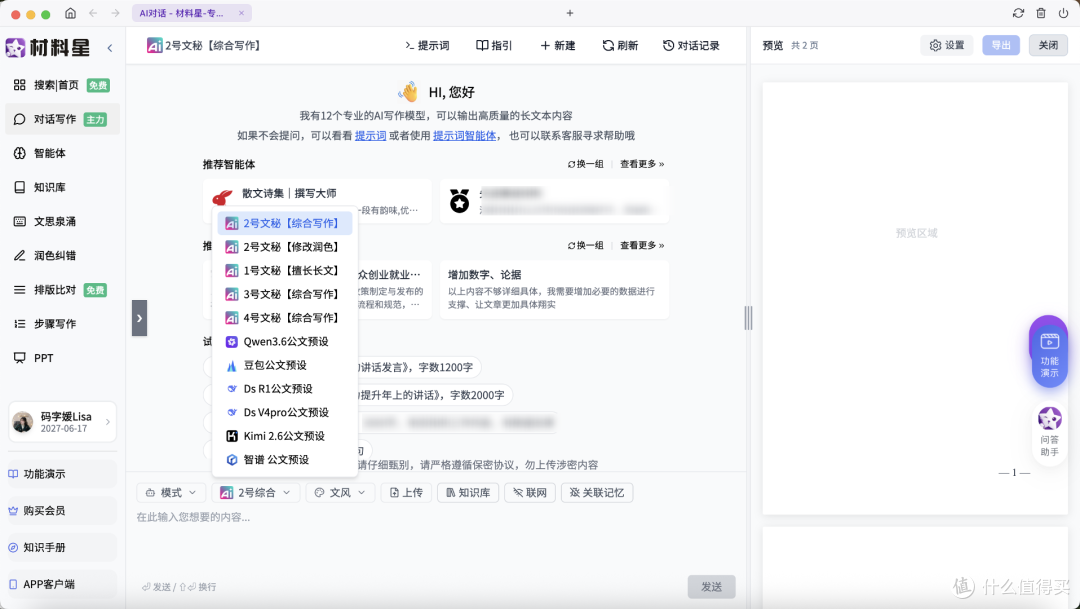Open the 文风 dropdown
This screenshot has width=1080, height=609.
[340, 493]
